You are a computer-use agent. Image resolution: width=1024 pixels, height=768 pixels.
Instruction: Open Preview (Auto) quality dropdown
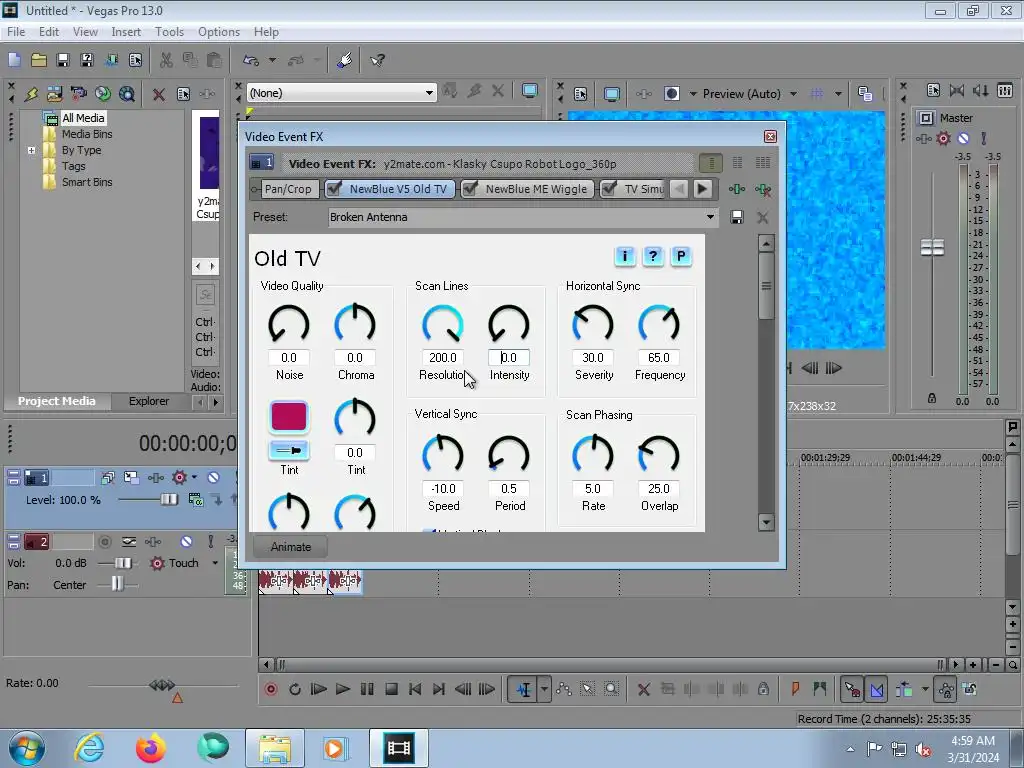tap(793, 93)
